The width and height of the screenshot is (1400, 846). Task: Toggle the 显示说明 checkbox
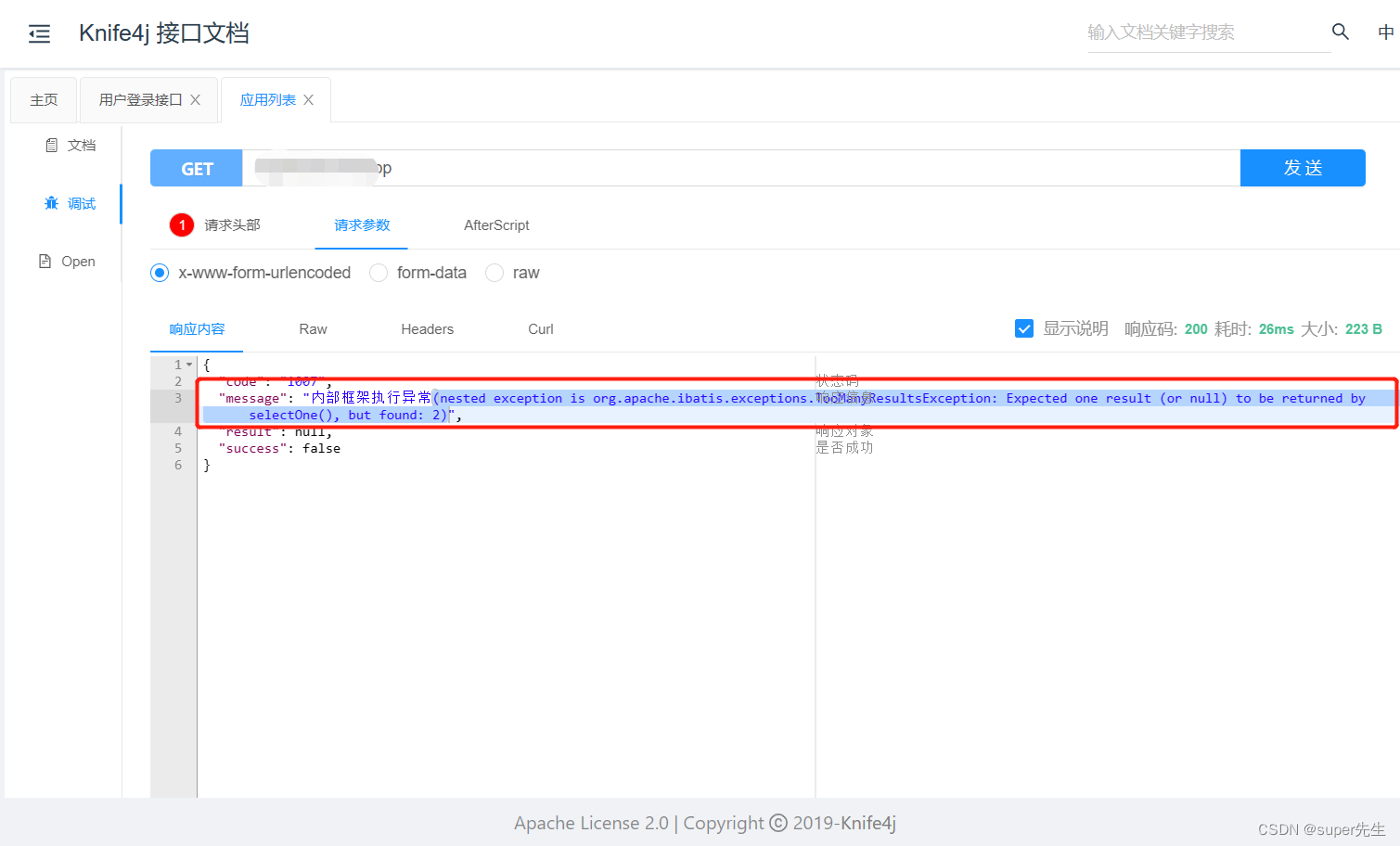click(1024, 328)
